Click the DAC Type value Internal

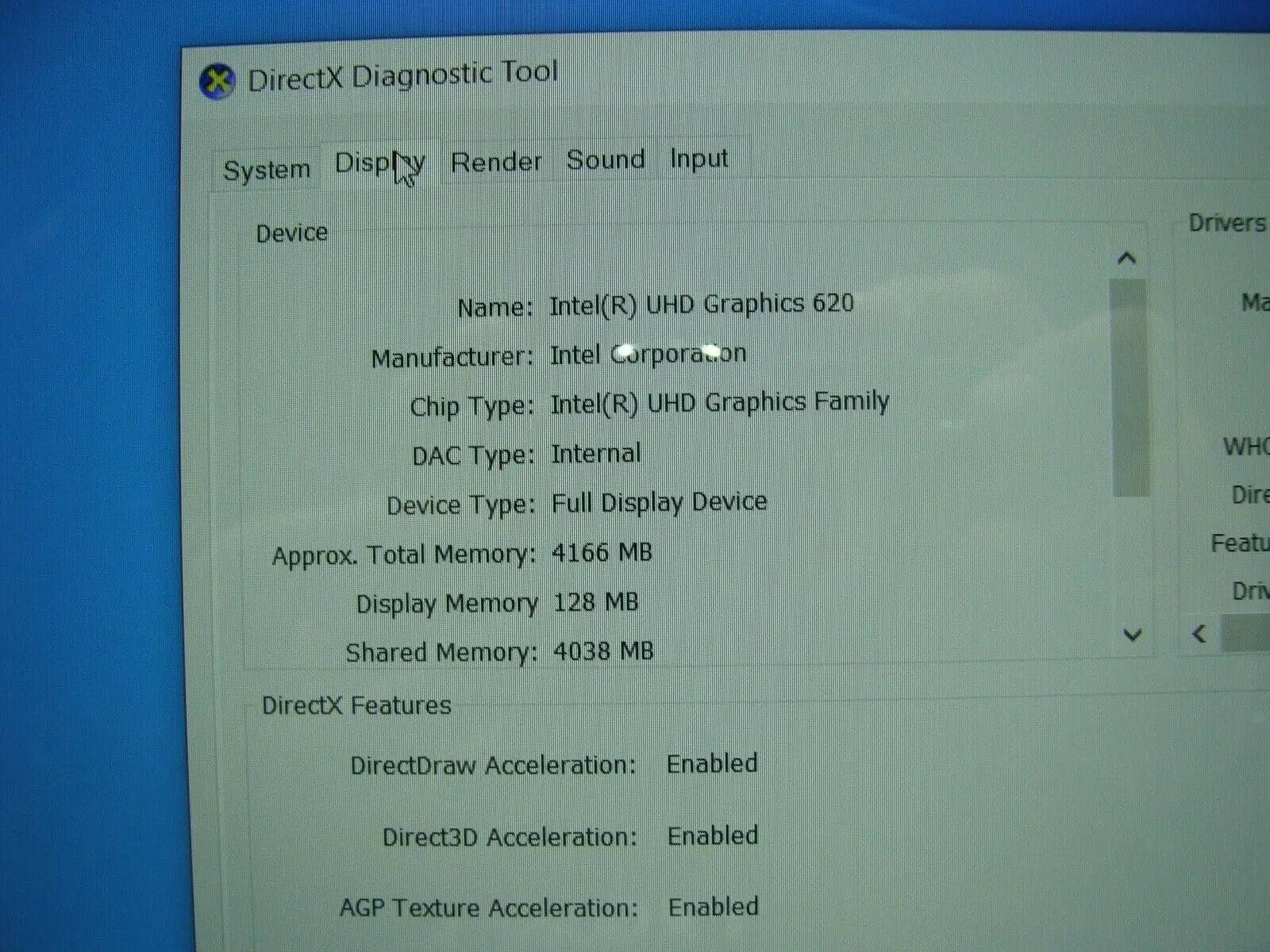596,454
